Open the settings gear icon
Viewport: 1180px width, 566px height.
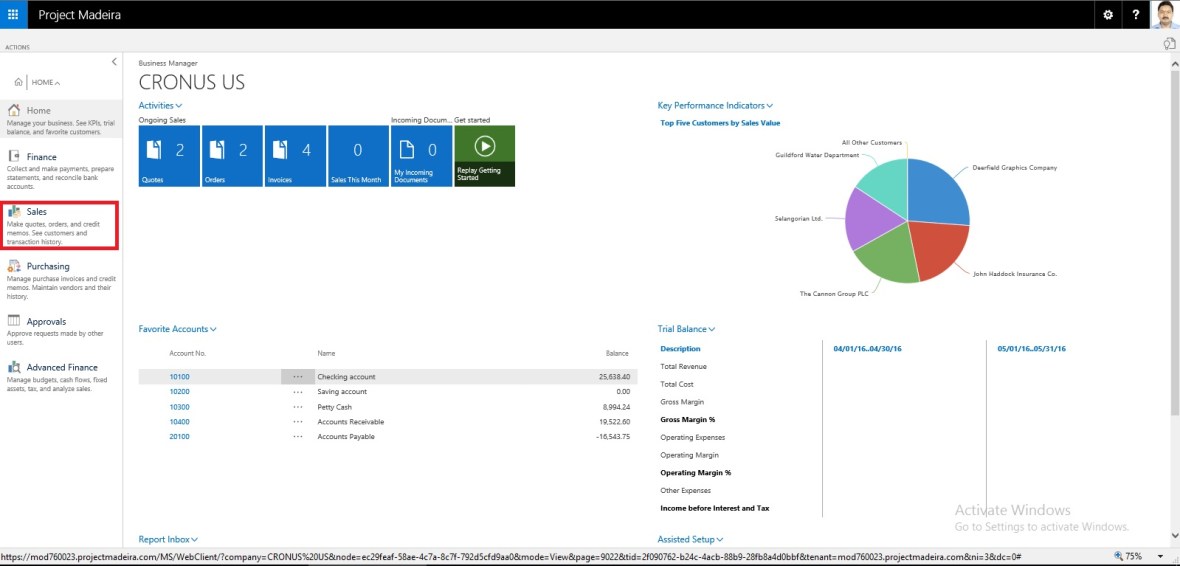click(1107, 15)
